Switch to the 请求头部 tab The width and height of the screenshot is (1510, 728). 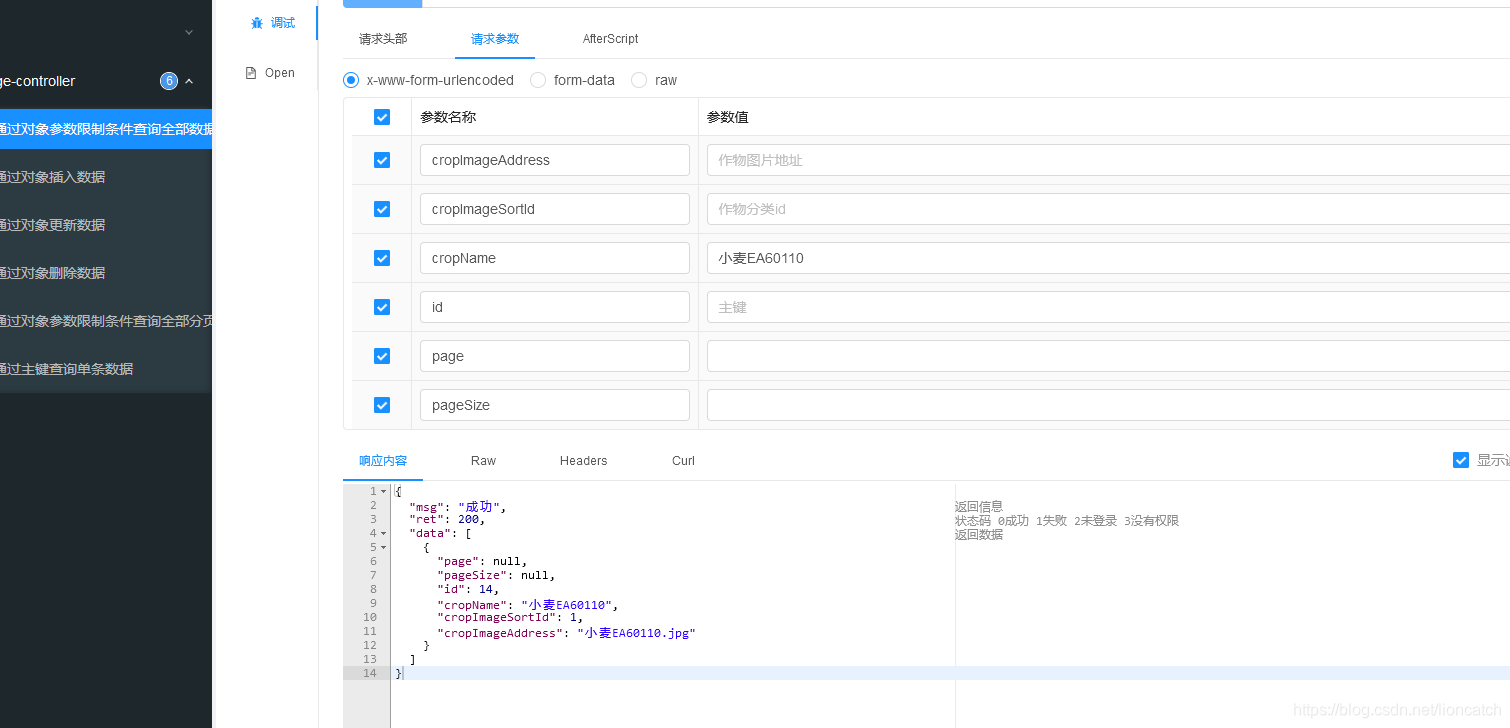[x=383, y=39]
